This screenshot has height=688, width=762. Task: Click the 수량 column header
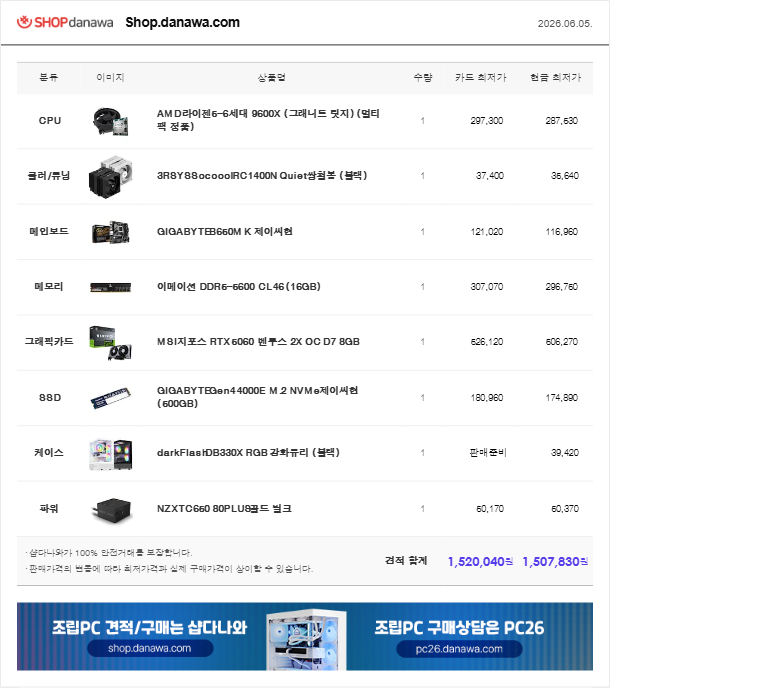coord(423,77)
